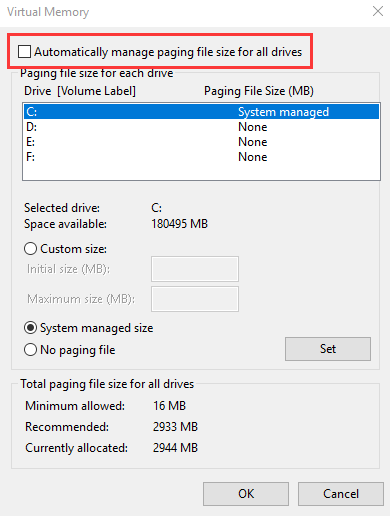Enable automatically manage paging file size checkbox

[24, 52]
